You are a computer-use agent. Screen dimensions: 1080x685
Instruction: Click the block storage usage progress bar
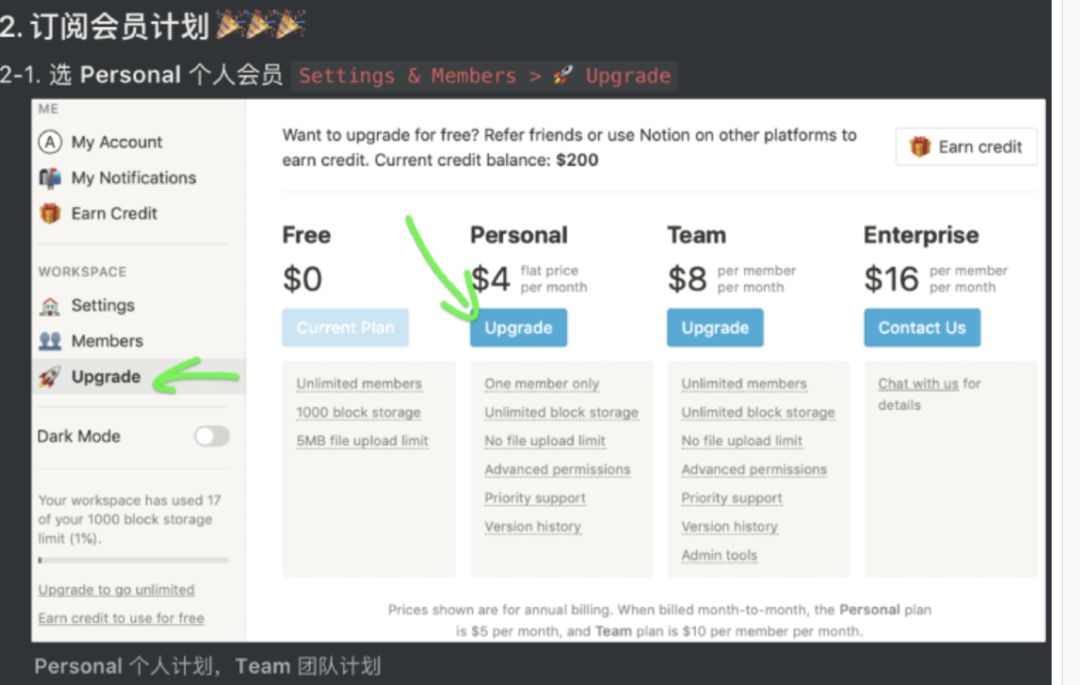tap(133, 560)
